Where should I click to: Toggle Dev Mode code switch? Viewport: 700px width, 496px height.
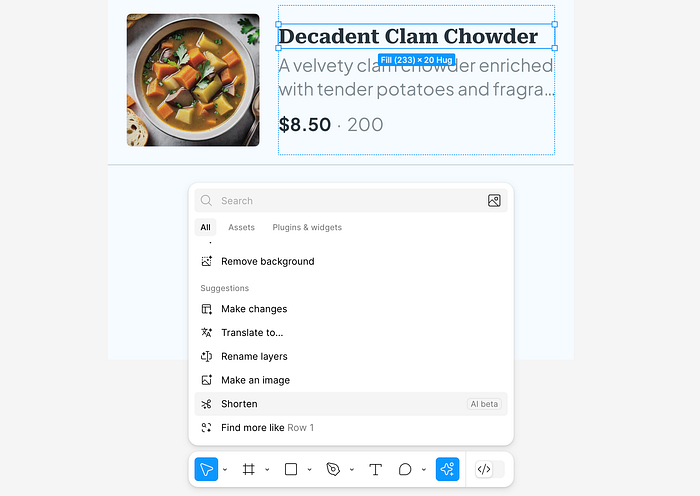tap(490, 469)
